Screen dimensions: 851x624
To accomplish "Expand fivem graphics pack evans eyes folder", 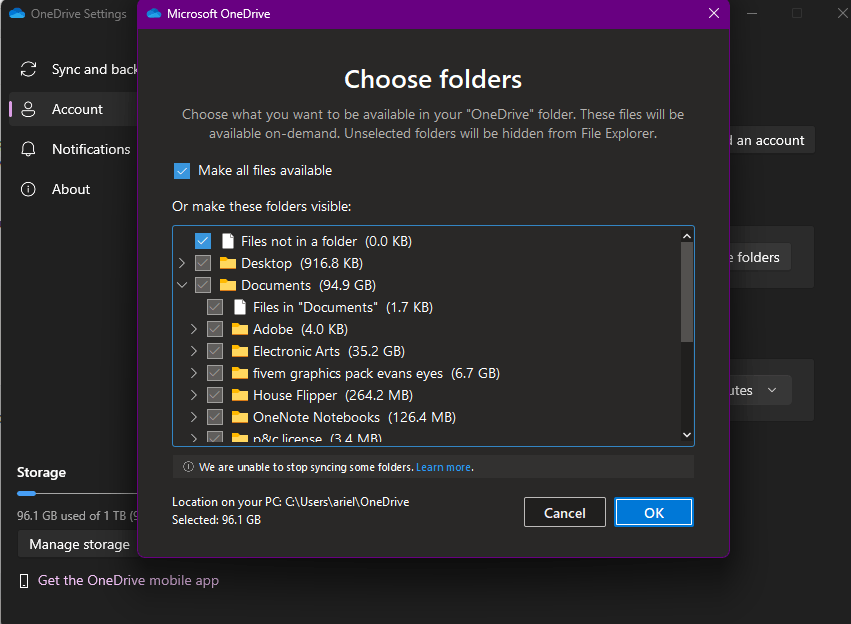I will pos(194,373).
